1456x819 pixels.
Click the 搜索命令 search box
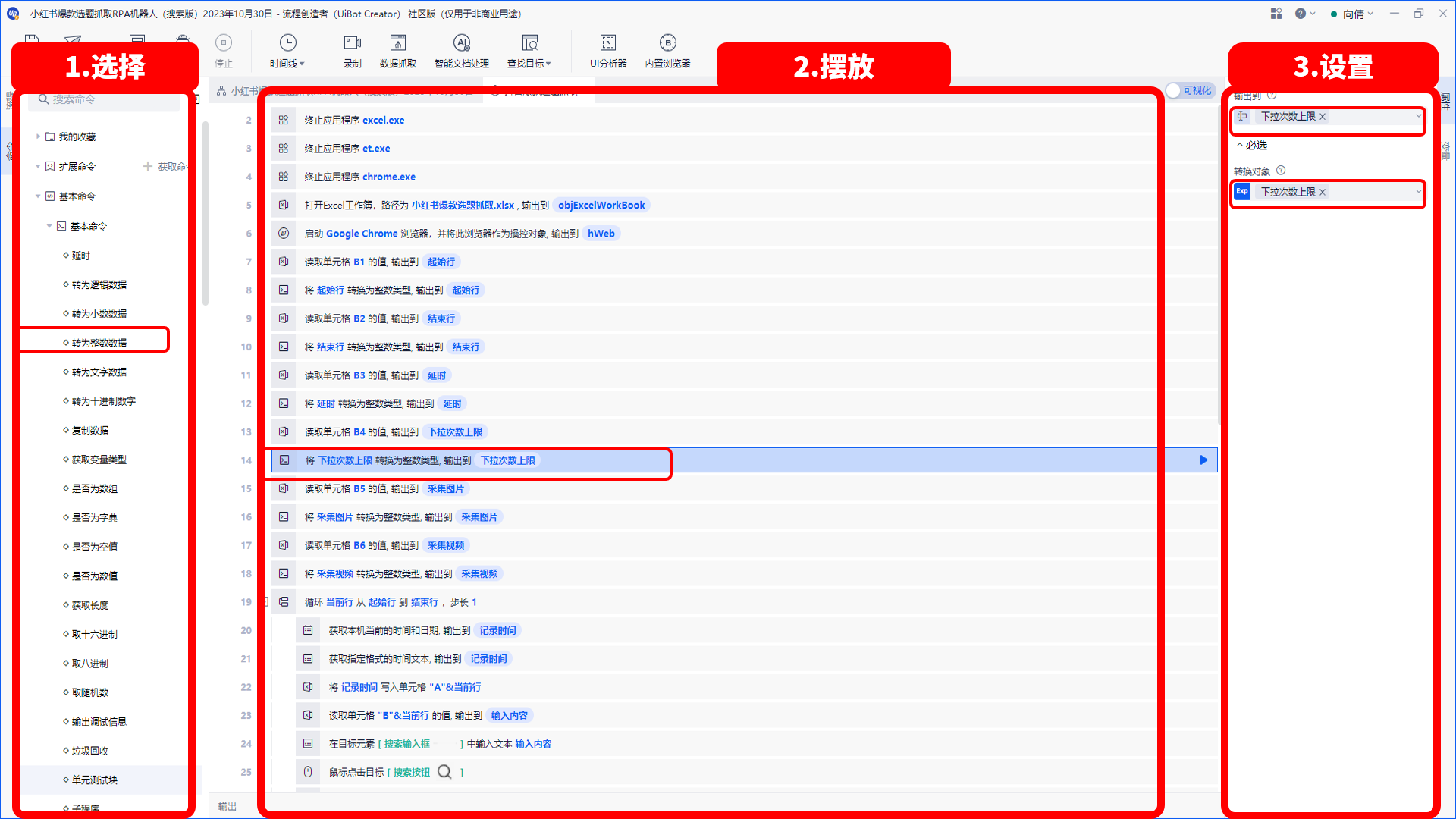tap(104, 100)
